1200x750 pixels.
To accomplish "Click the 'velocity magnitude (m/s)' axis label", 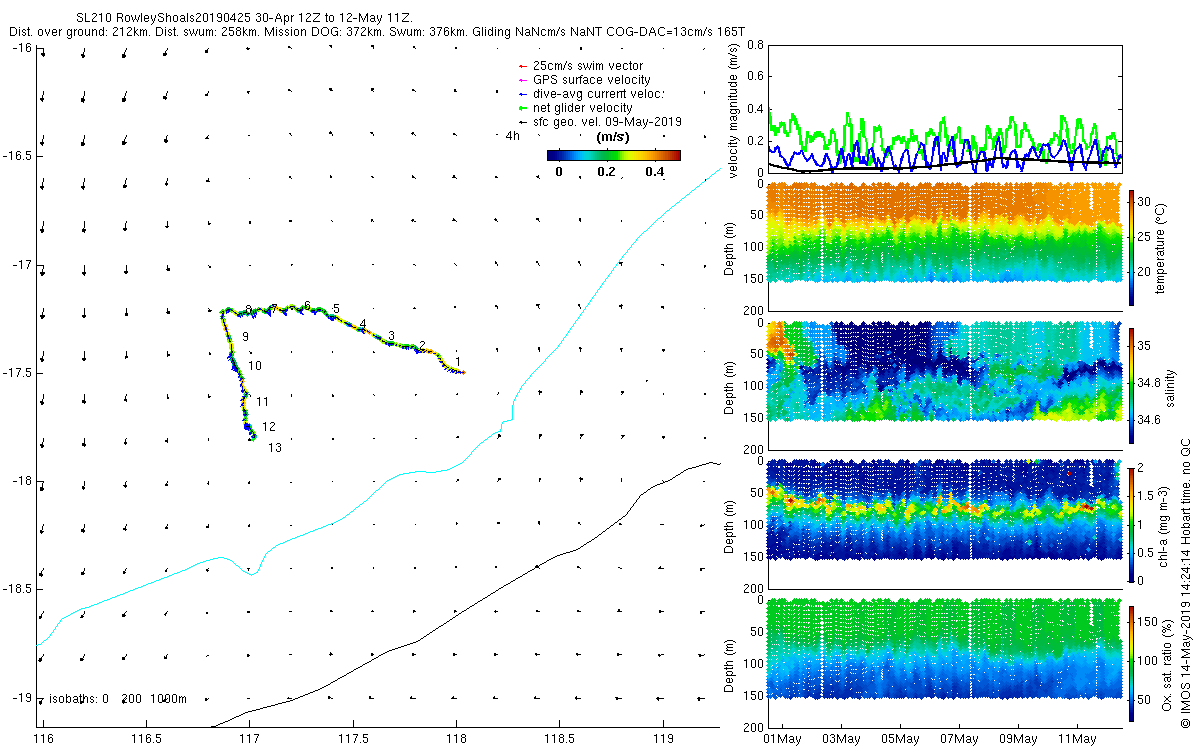I will click(733, 110).
